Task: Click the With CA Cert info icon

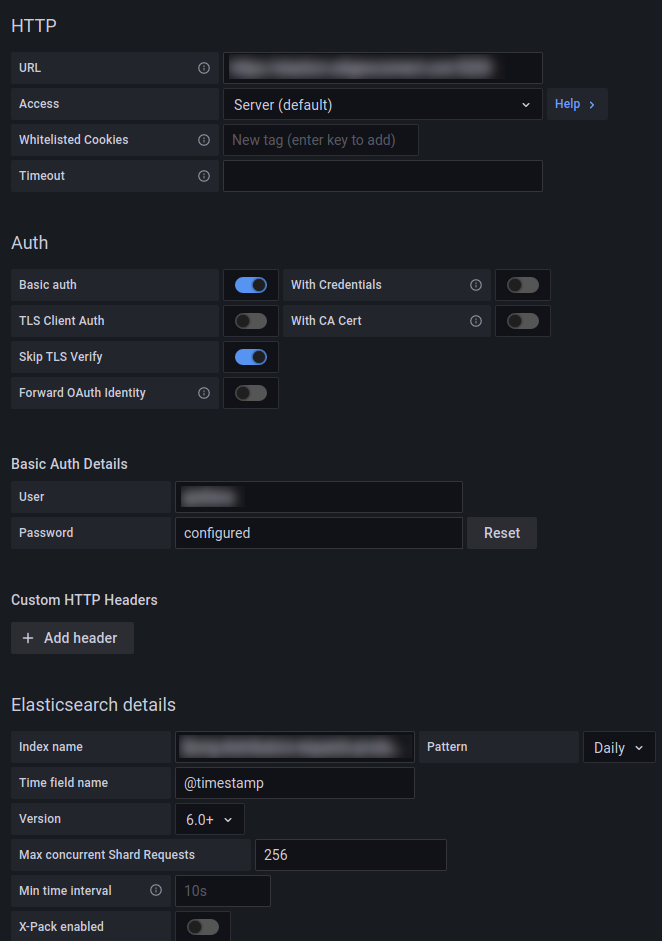Action: 475,321
